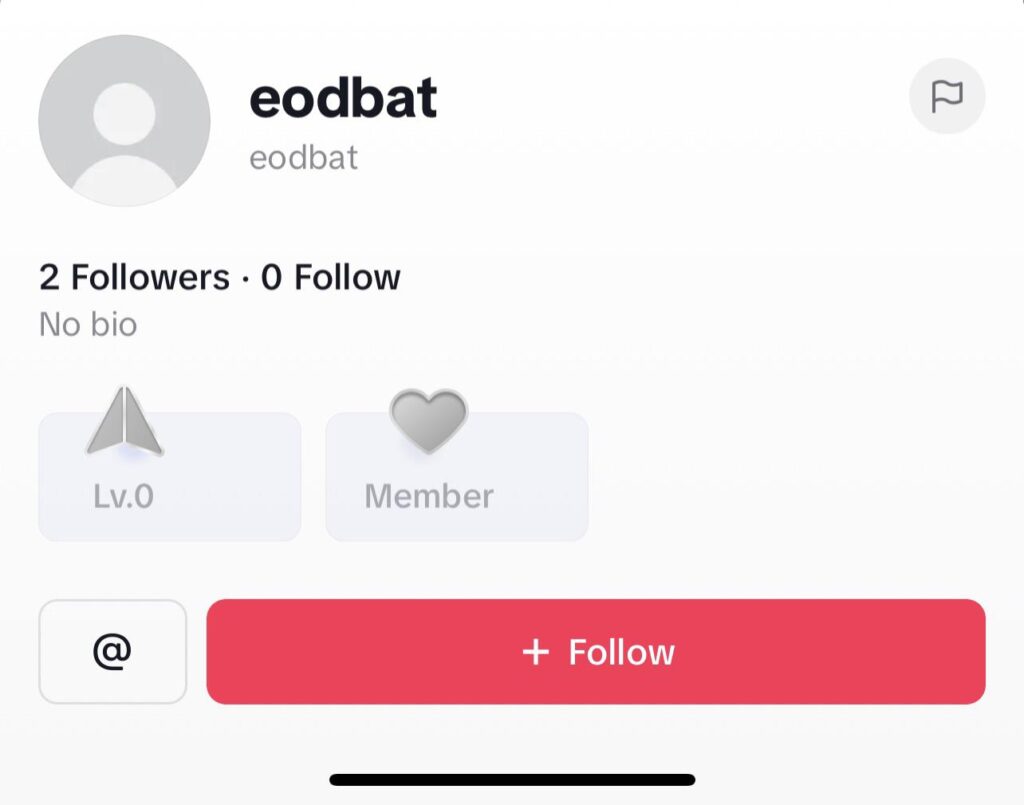Tap the report flag icon
Screen dimensions: 1024x805
(x=947, y=97)
